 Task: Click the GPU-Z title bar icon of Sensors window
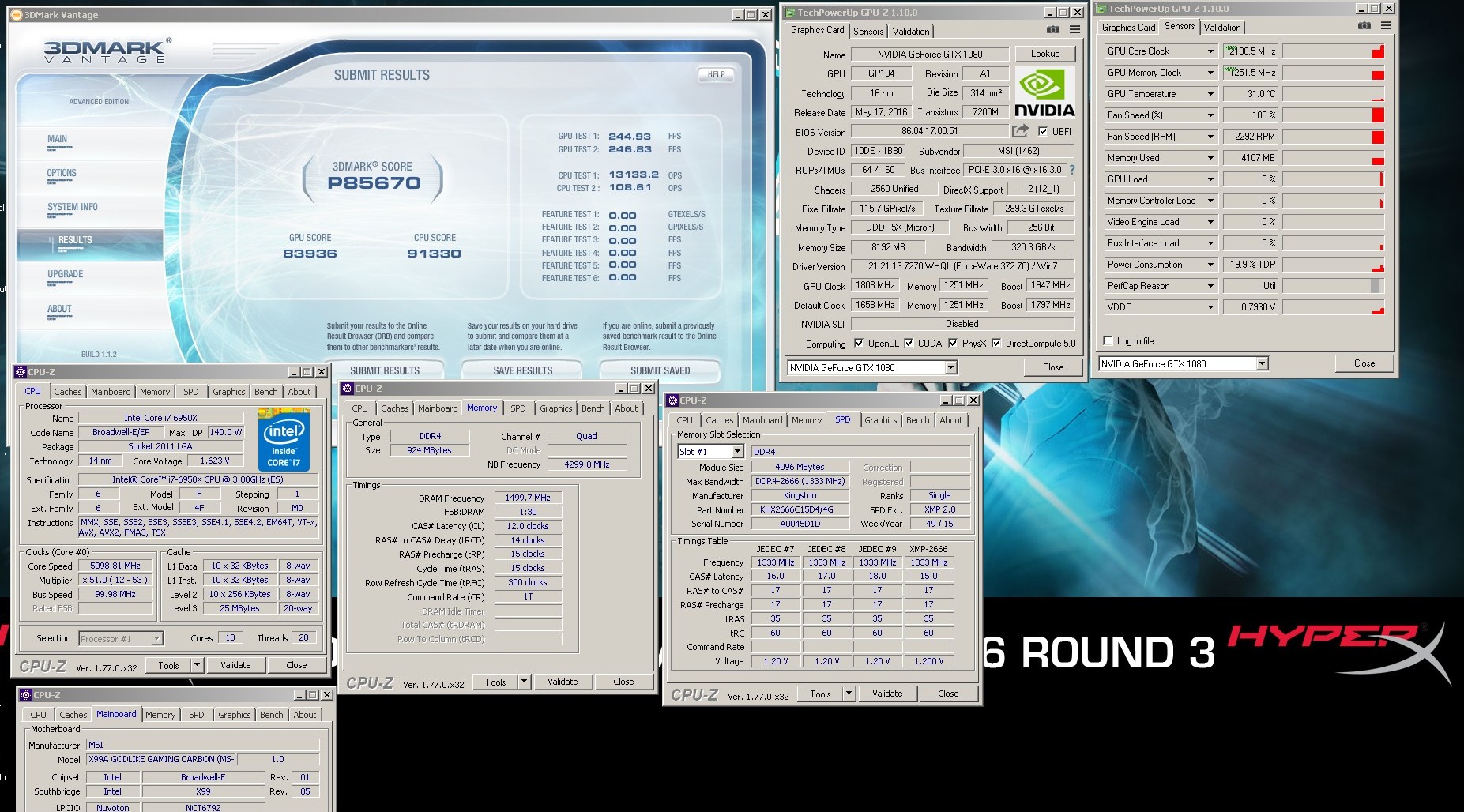coord(1101,9)
